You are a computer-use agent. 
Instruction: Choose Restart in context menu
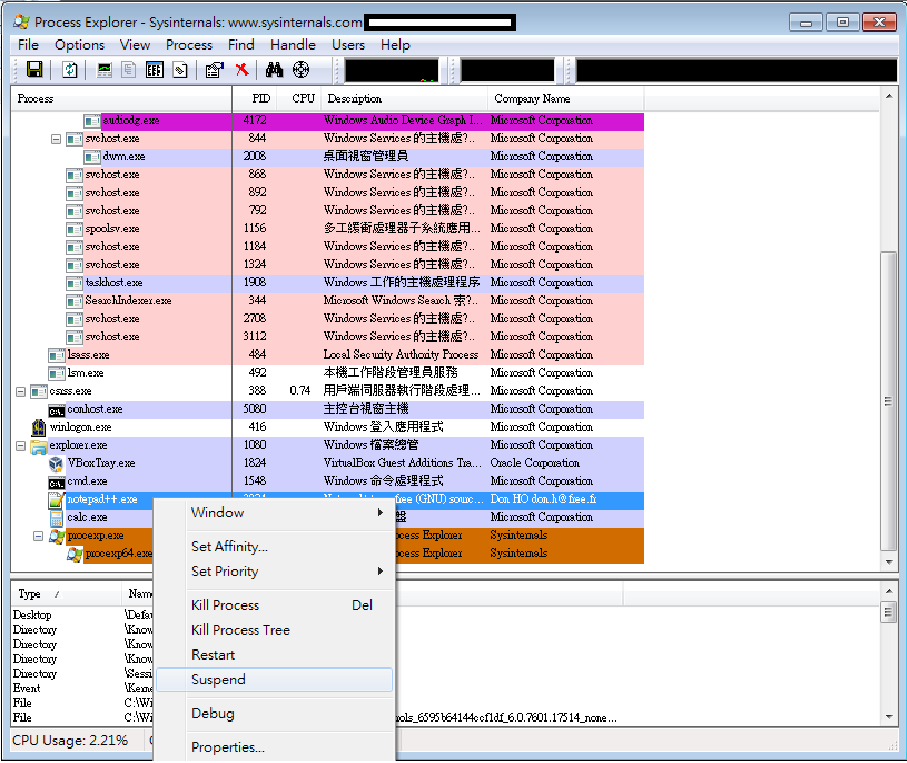275,655
